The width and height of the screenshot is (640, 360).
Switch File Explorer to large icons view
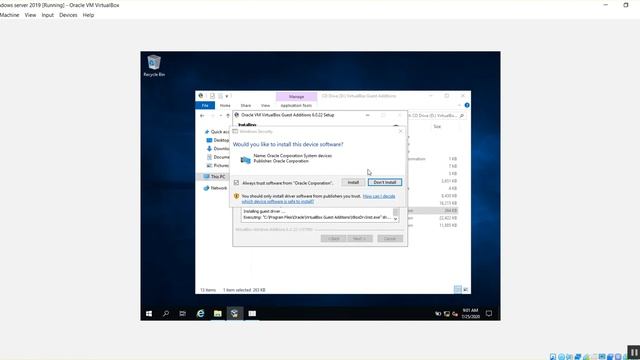(x=465, y=289)
